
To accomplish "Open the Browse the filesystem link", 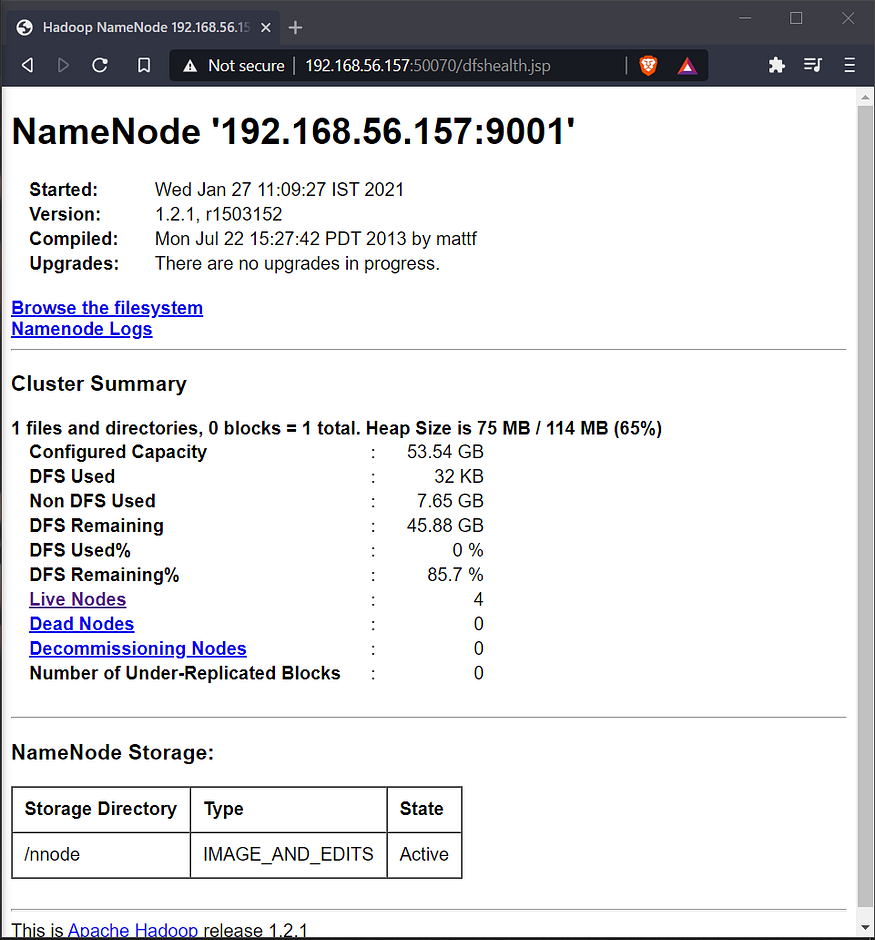I will 106,308.
